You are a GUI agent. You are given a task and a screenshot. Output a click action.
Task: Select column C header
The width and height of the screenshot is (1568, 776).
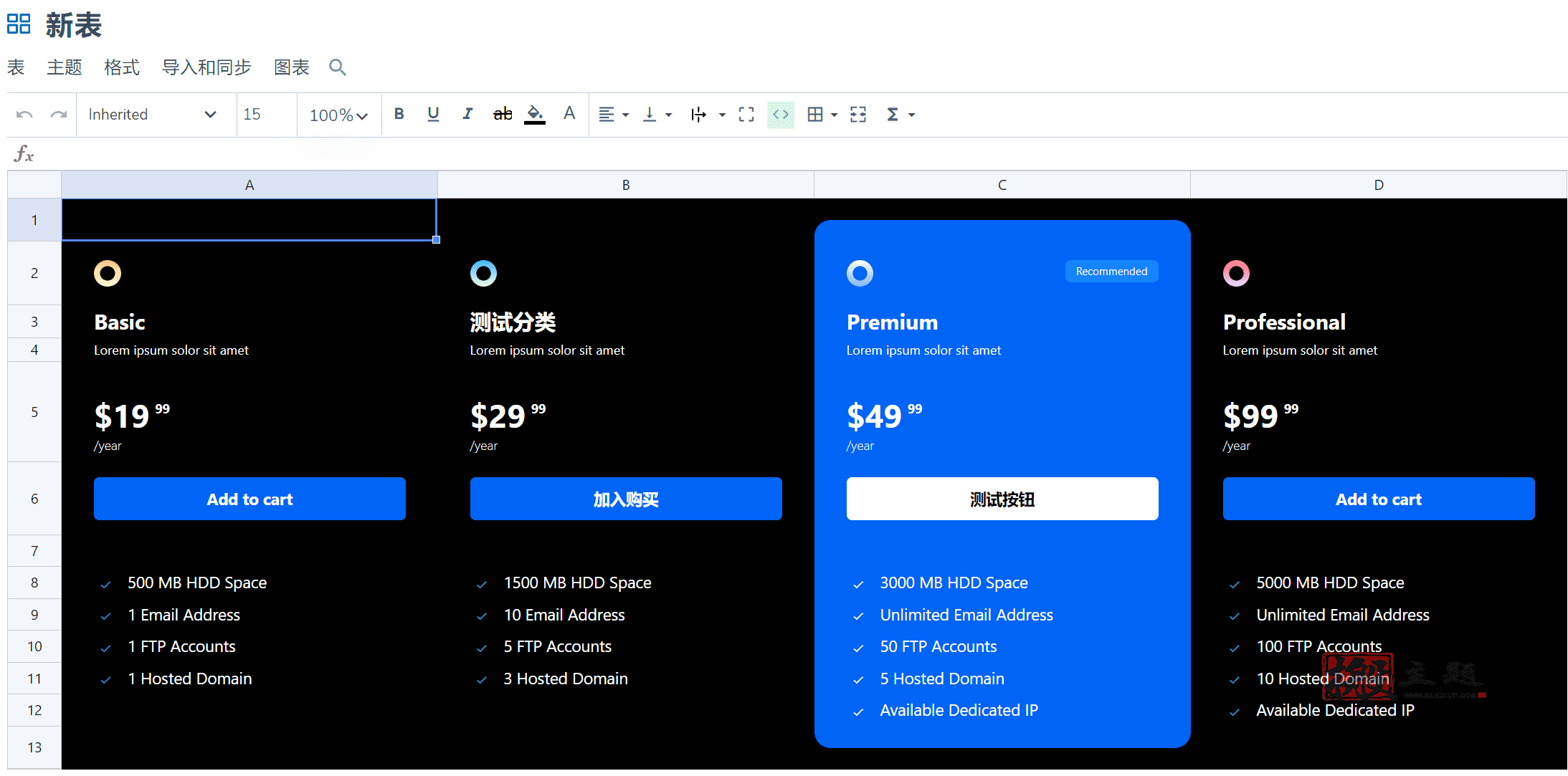[x=1002, y=185]
